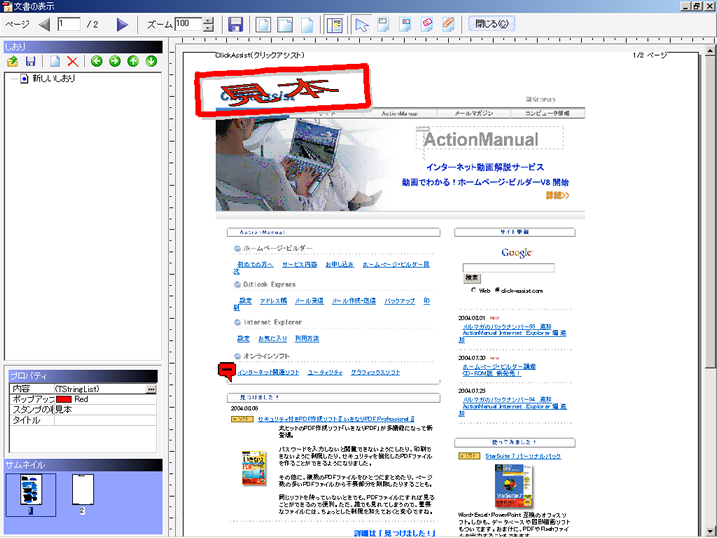Image resolution: width=717 pixels, height=538 pixels.
Task: Increase zoom with the up stepper
Action: tap(208, 21)
